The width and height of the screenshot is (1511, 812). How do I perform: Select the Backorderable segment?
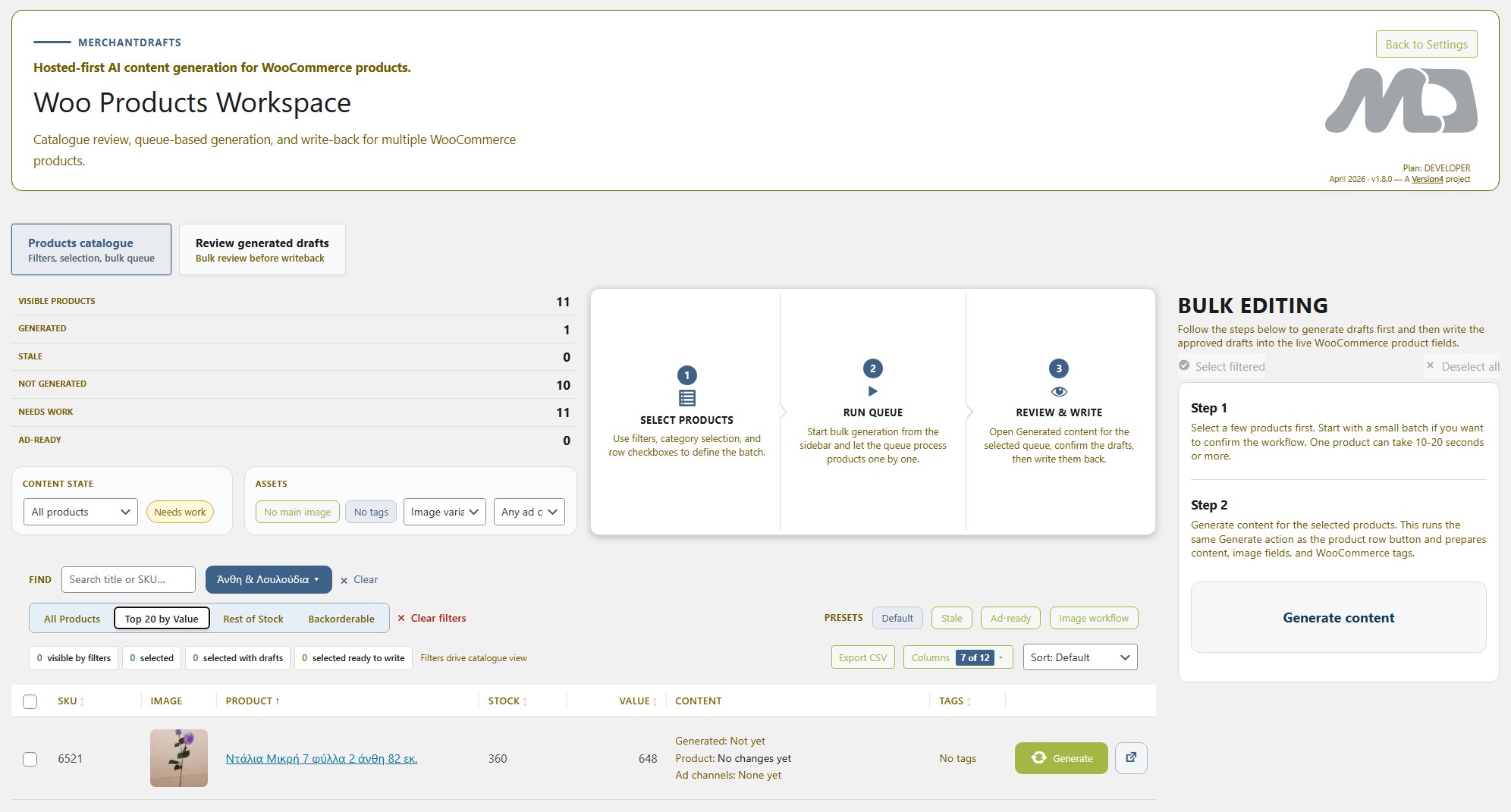tap(341, 619)
